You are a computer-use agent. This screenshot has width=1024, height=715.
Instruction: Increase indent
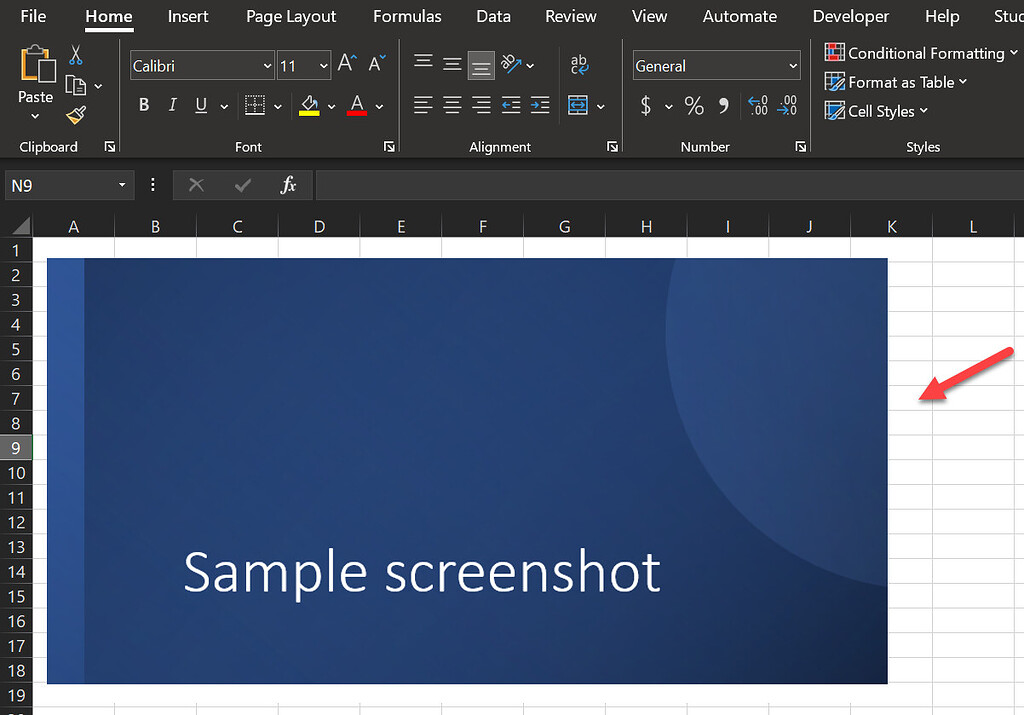(540, 105)
